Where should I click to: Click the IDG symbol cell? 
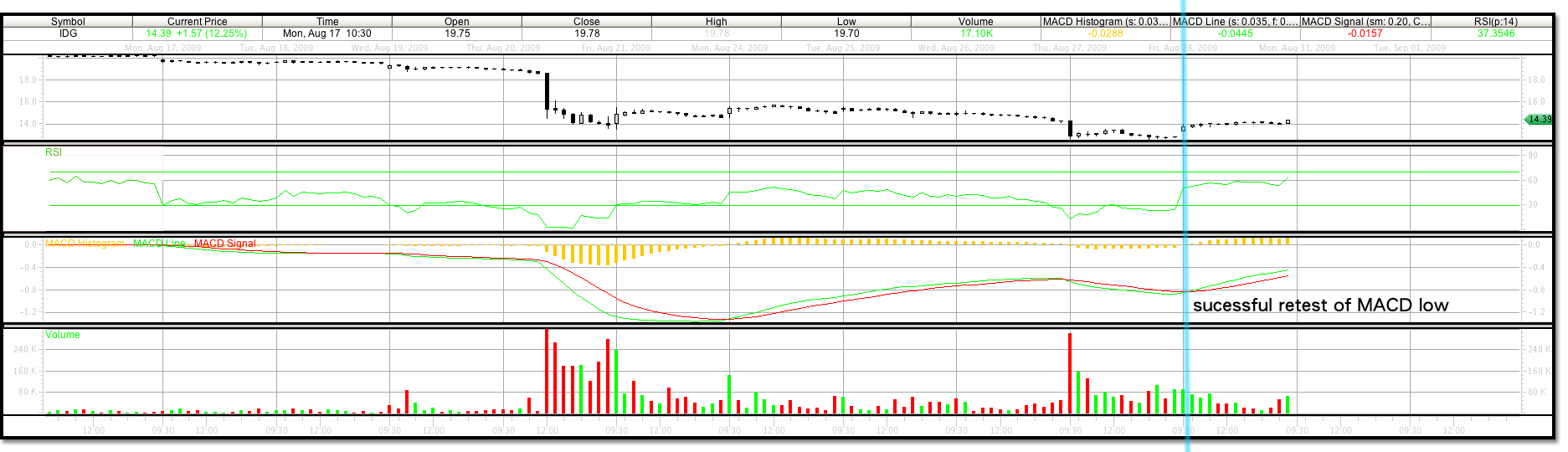point(68,33)
